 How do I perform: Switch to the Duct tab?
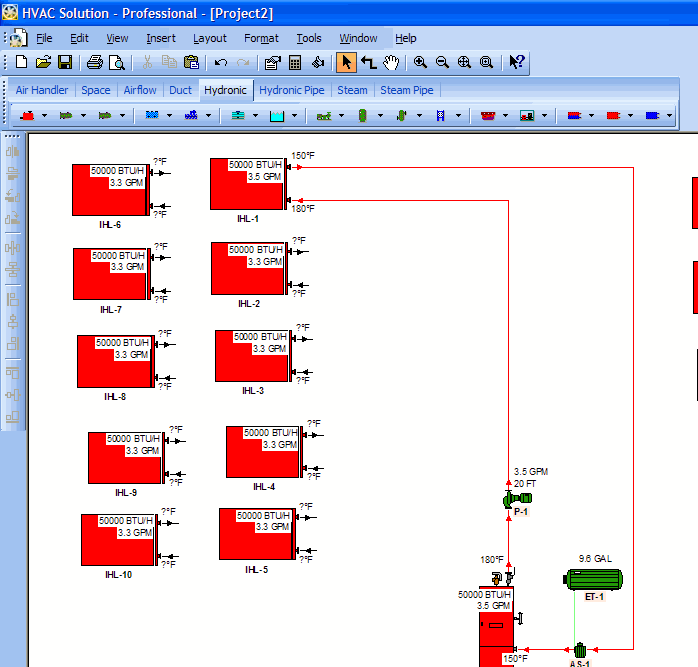click(x=180, y=90)
